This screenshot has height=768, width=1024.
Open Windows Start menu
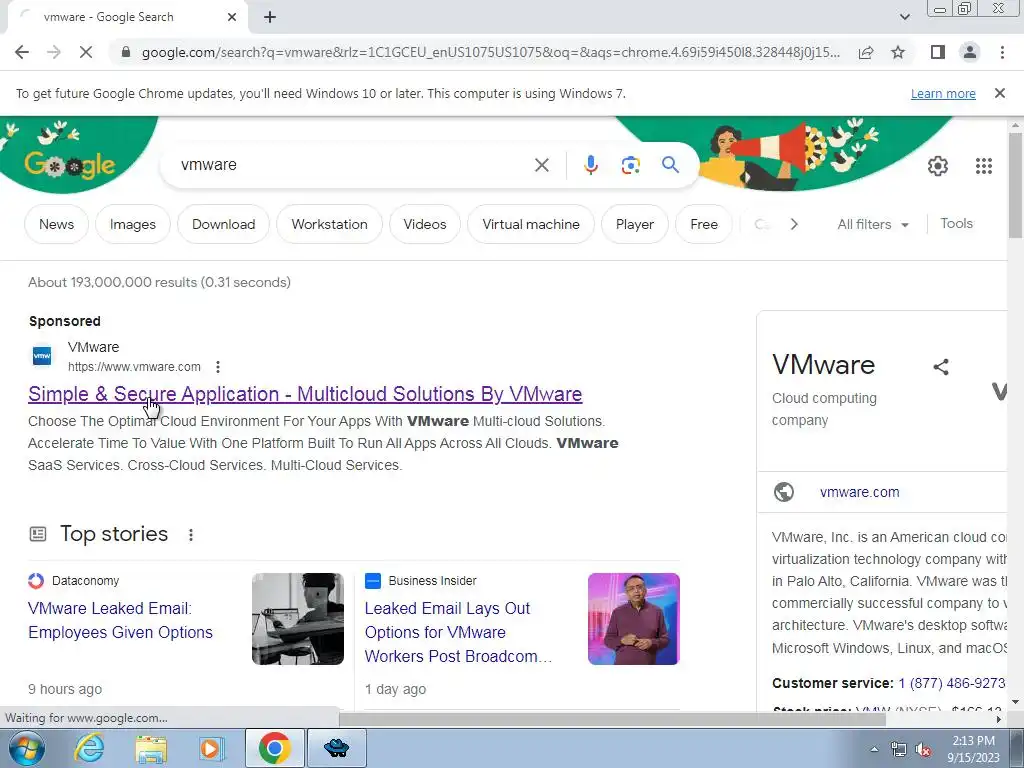(x=25, y=748)
